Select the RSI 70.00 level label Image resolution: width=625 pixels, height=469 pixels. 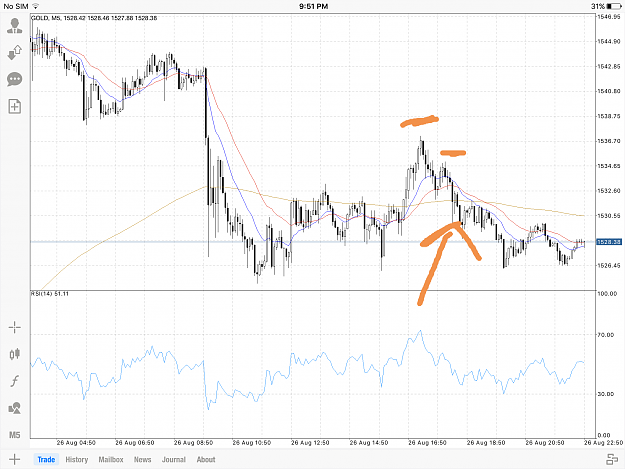(605, 335)
